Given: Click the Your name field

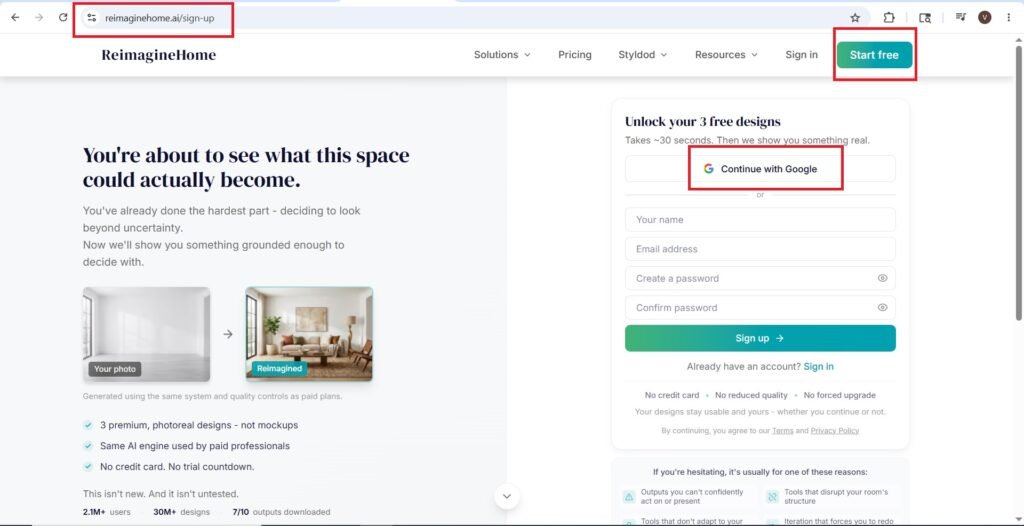Looking at the screenshot, I should (x=760, y=220).
